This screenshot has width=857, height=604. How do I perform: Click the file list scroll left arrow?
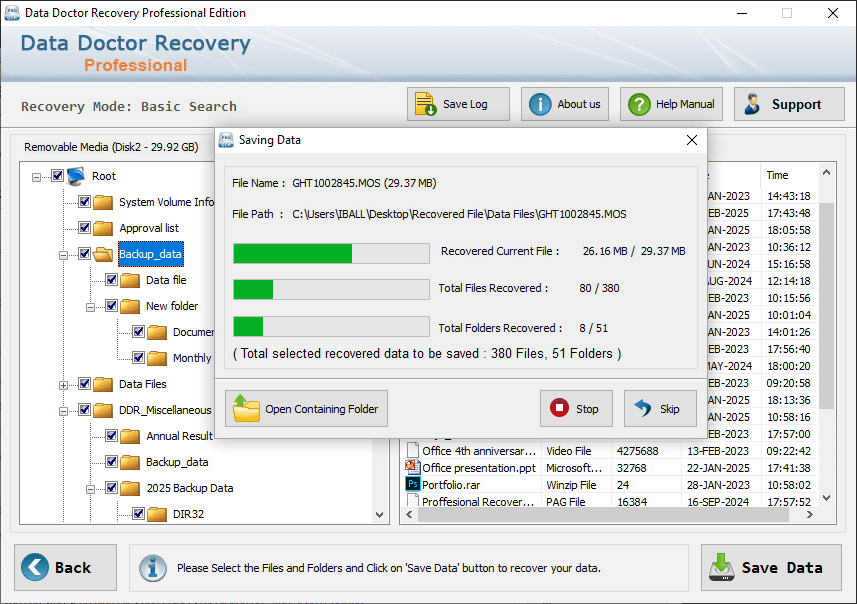pos(409,515)
